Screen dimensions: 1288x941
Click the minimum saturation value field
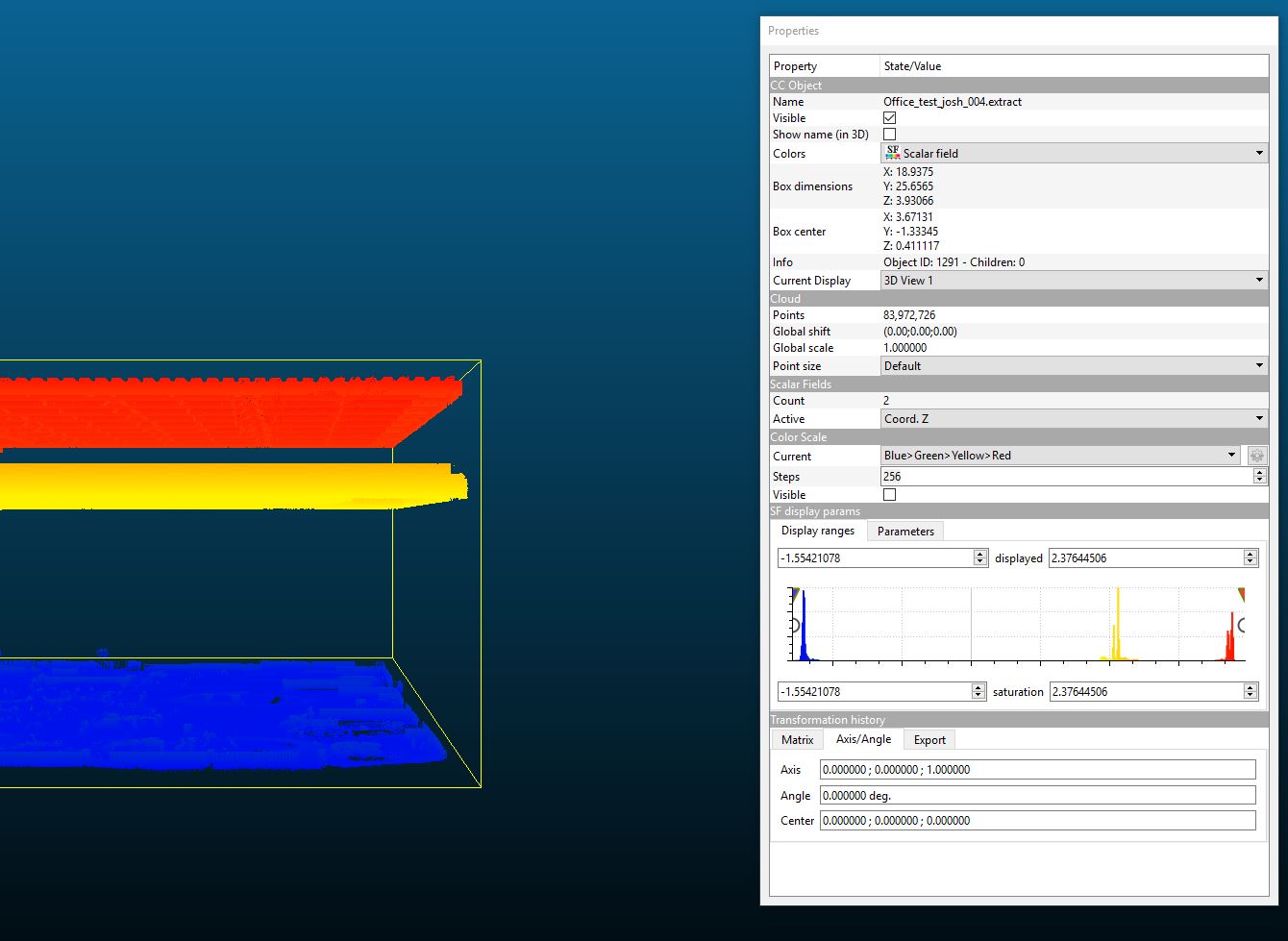[875, 692]
